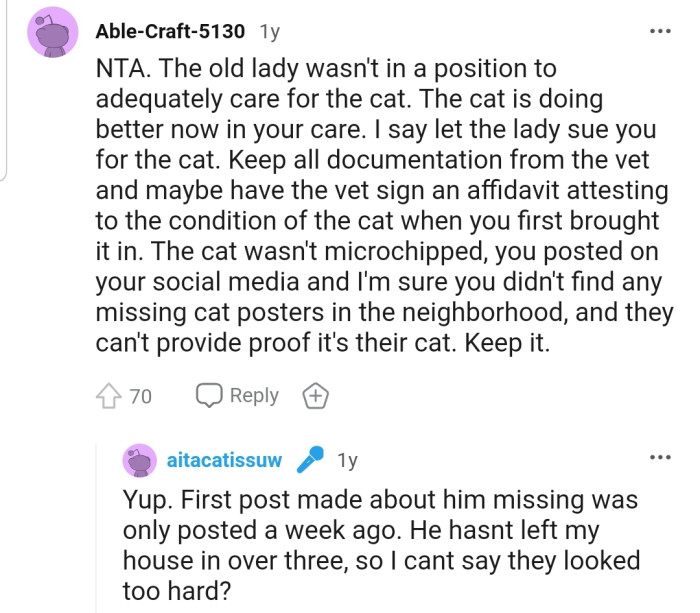The width and height of the screenshot is (700, 613).
Task: Click the 1y timestamp beside aitacatissuw
Action: coord(347,461)
